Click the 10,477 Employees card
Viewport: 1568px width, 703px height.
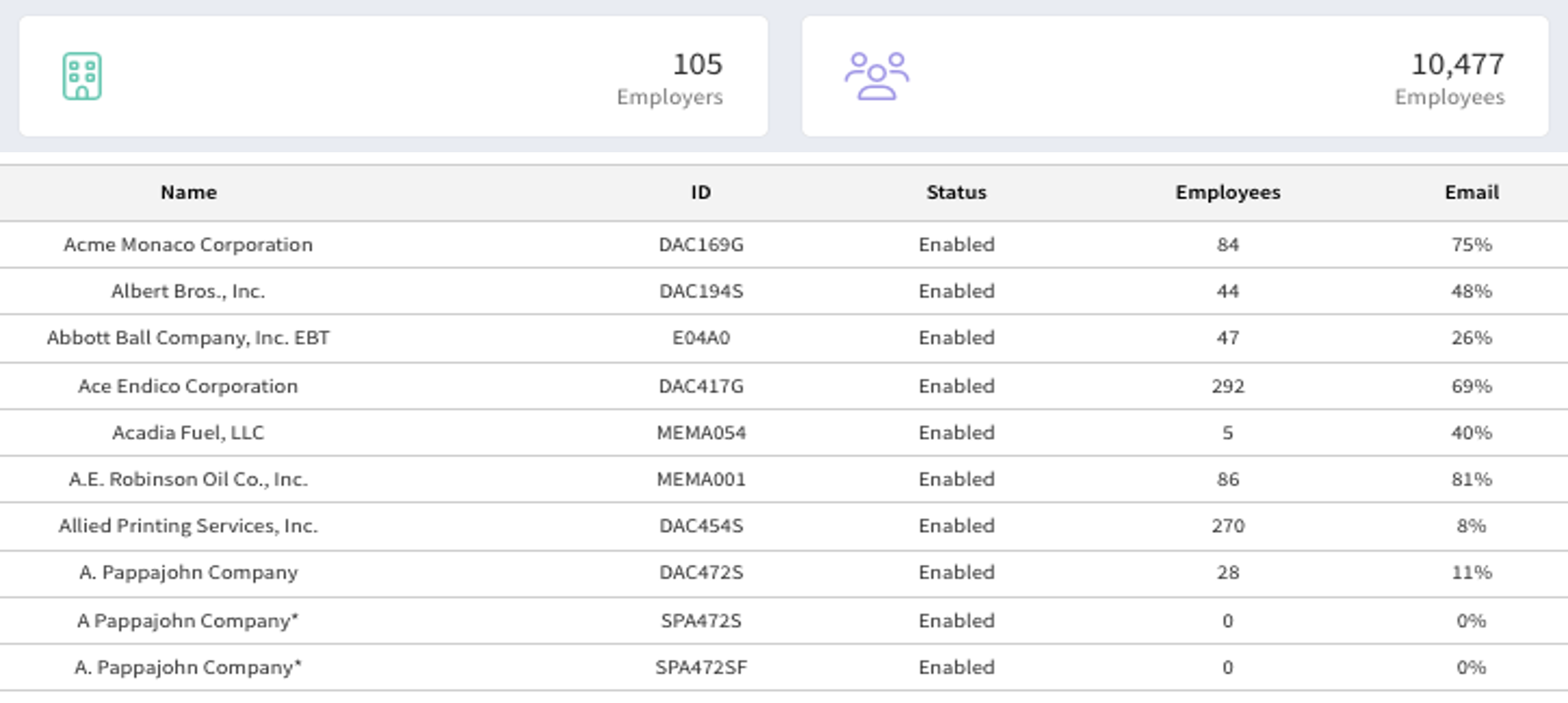tap(1175, 76)
